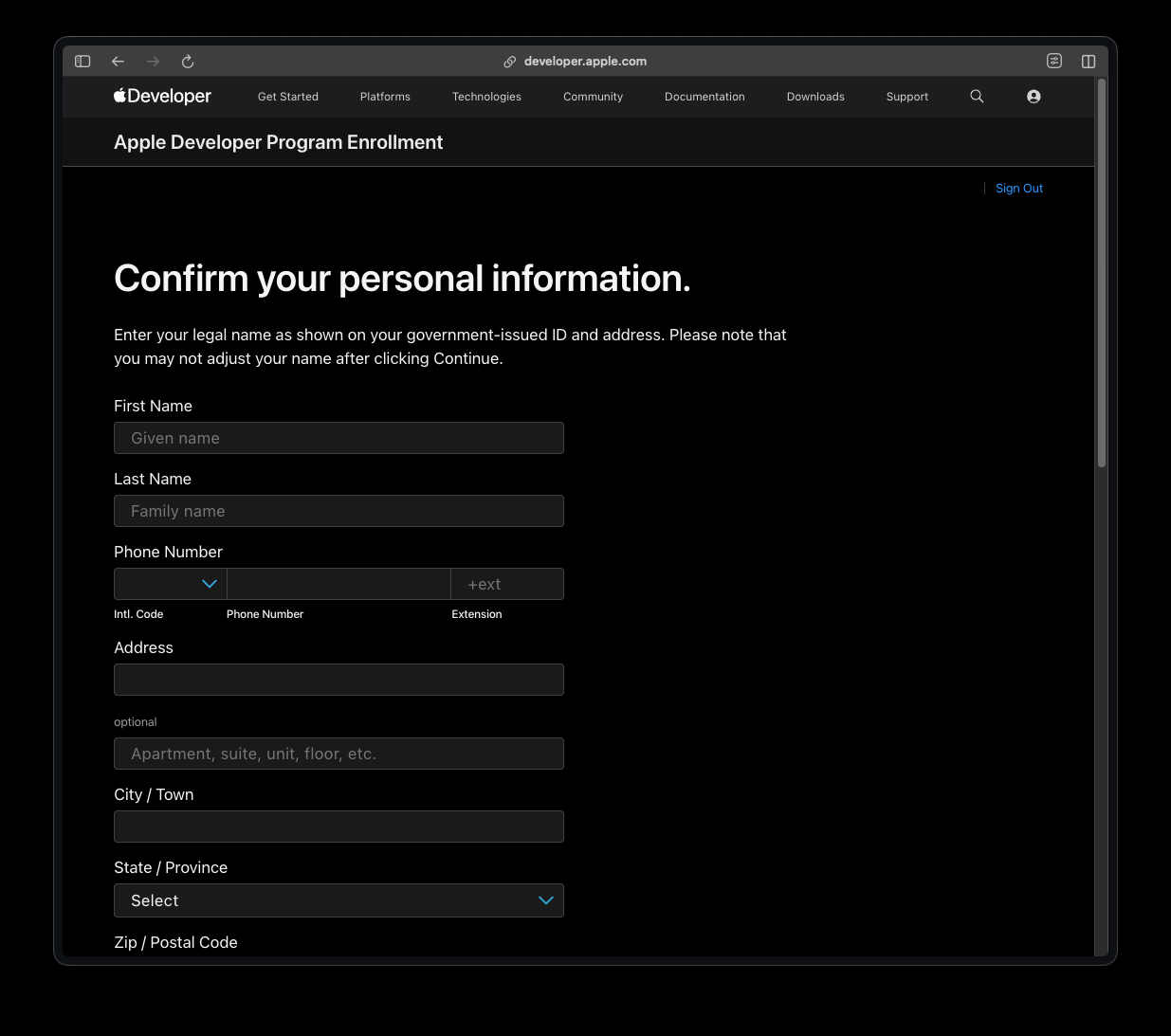Click the Apple Developer logo

[162, 96]
